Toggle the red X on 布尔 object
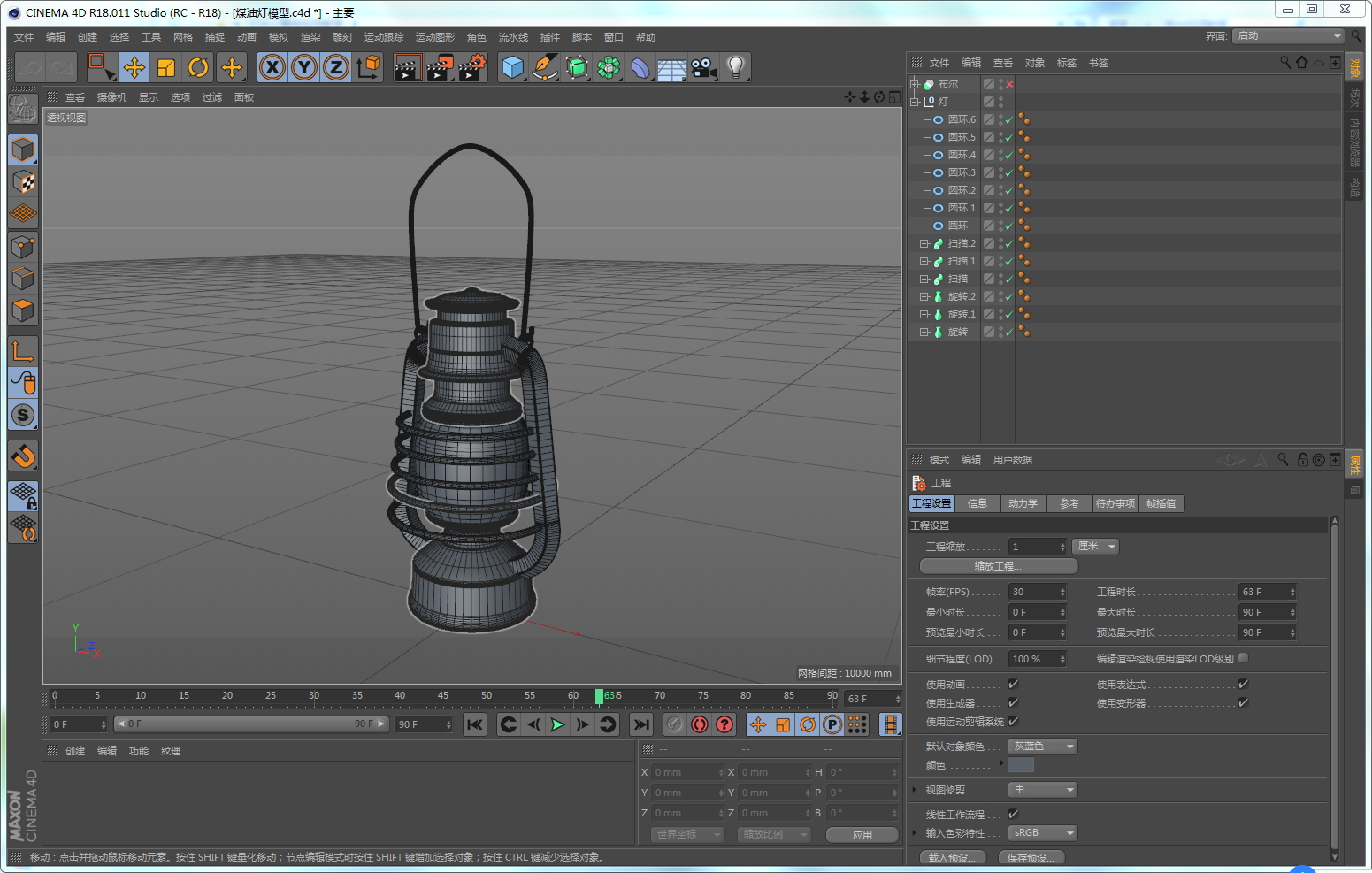The height and width of the screenshot is (873, 1372). click(1009, 84)
